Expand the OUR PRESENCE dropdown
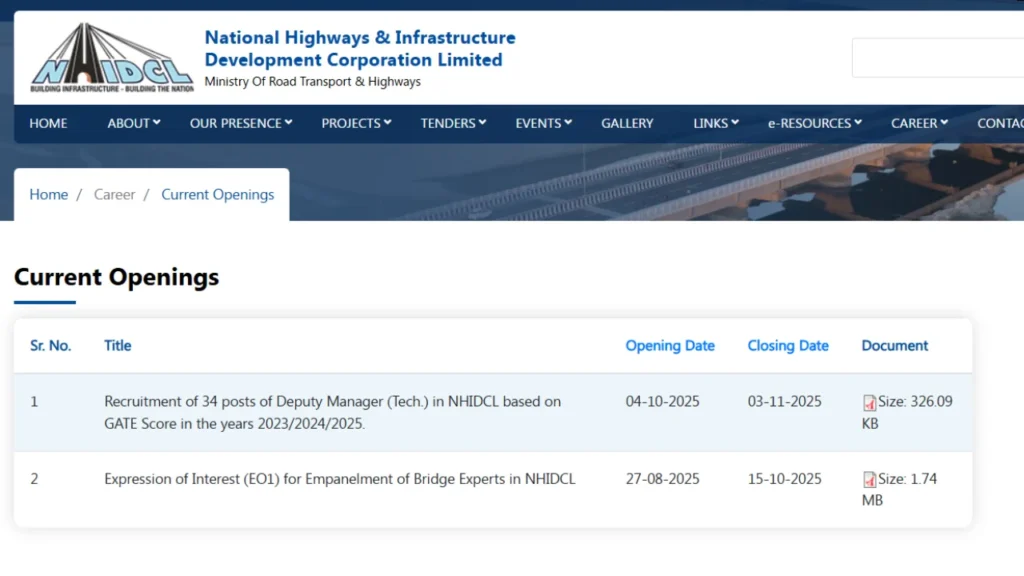 241,123
